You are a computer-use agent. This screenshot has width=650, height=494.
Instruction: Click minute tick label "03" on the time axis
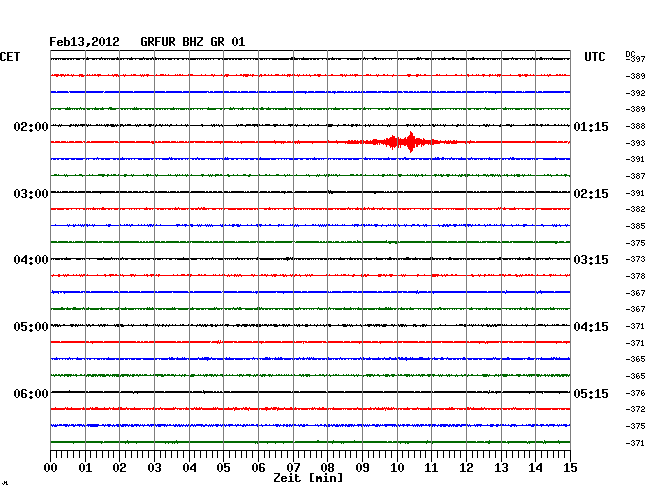(155, 468)
